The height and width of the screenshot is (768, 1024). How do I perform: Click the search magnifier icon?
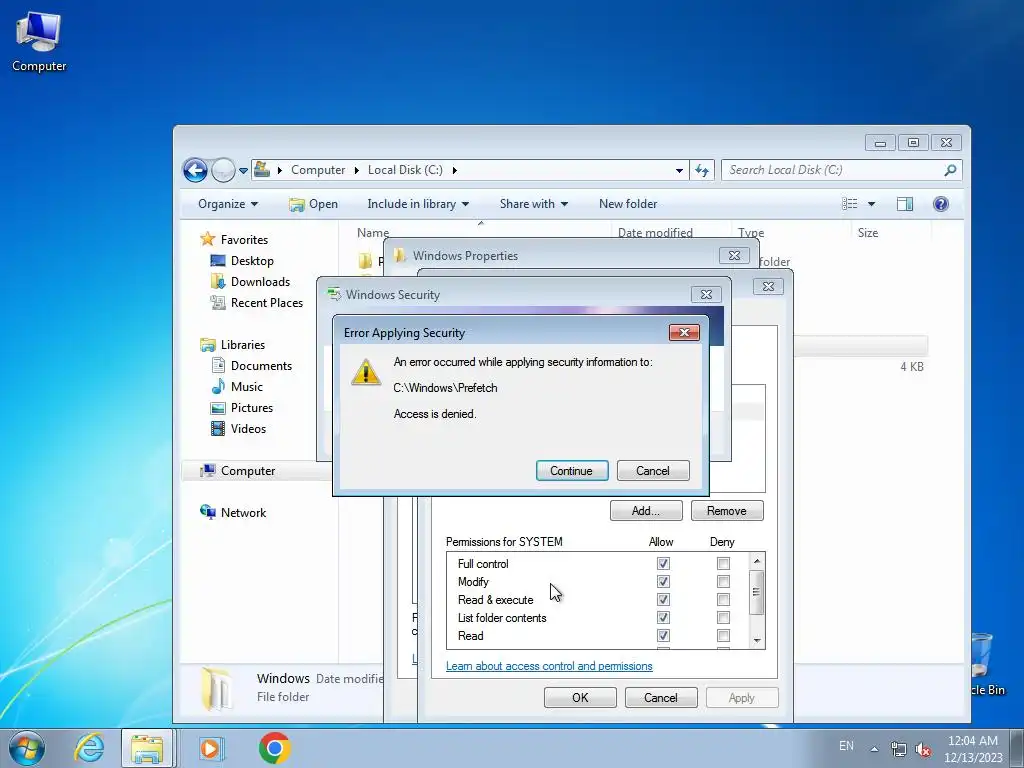point(950,170)
